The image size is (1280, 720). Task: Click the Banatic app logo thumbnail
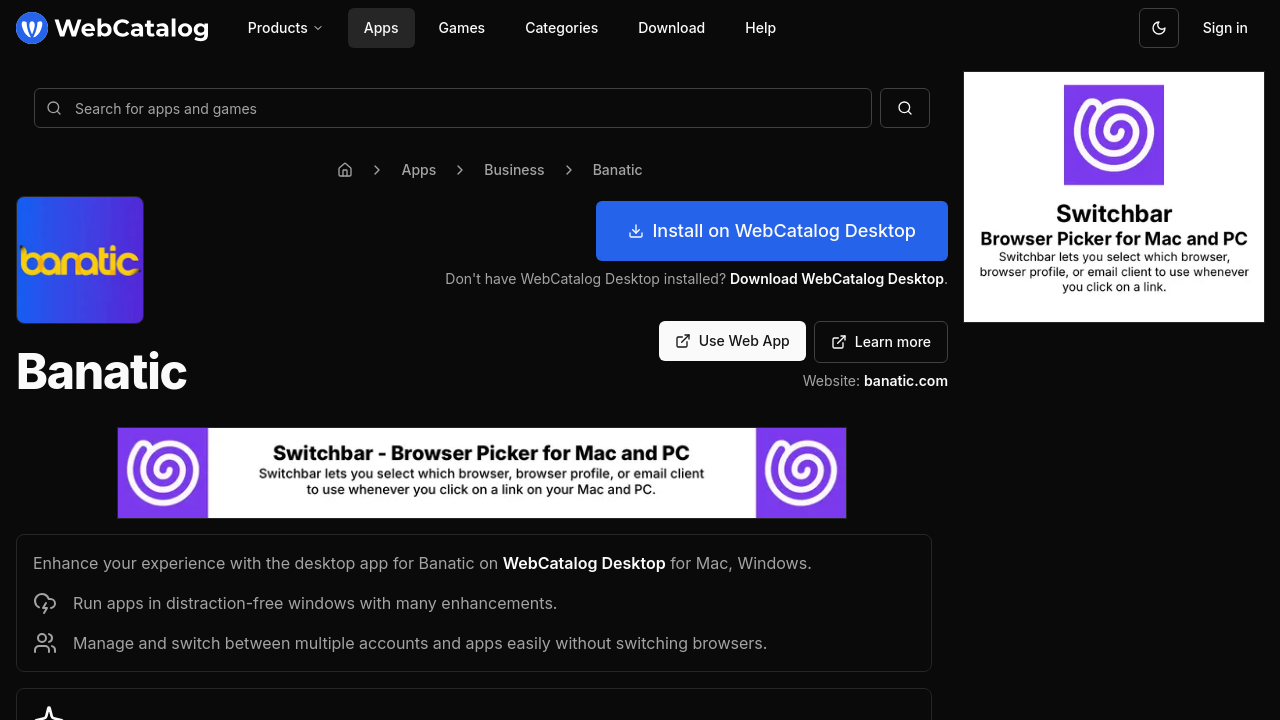[x=80, y=260]
